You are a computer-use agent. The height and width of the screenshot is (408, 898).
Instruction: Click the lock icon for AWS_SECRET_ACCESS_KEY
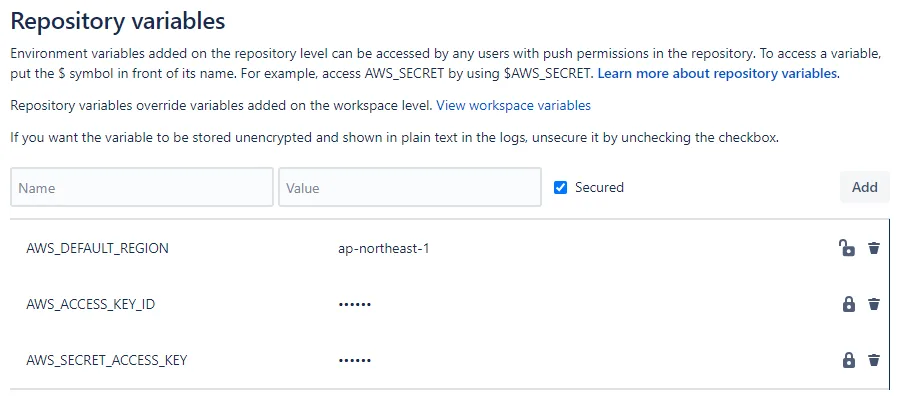(849, 360)
